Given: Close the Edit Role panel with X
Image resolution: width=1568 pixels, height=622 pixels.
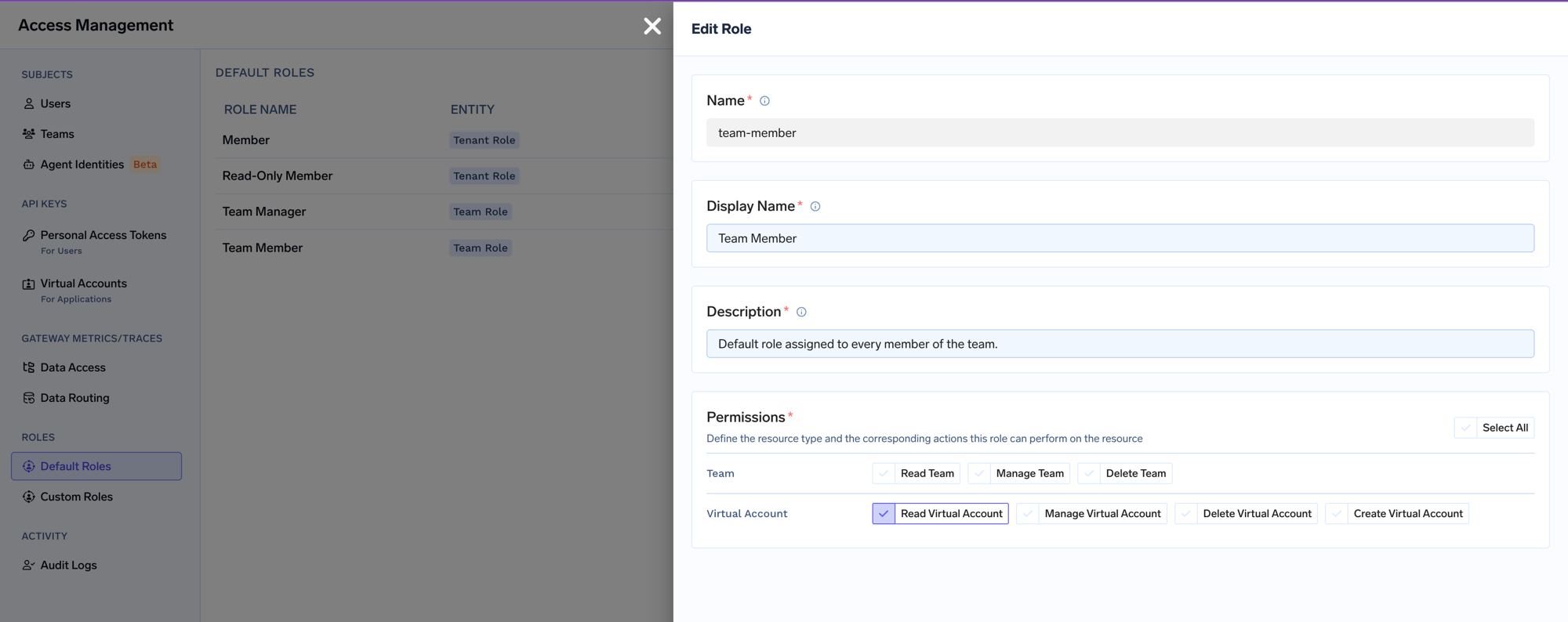Looking at the screenshot, I should (x=652, y=26).
